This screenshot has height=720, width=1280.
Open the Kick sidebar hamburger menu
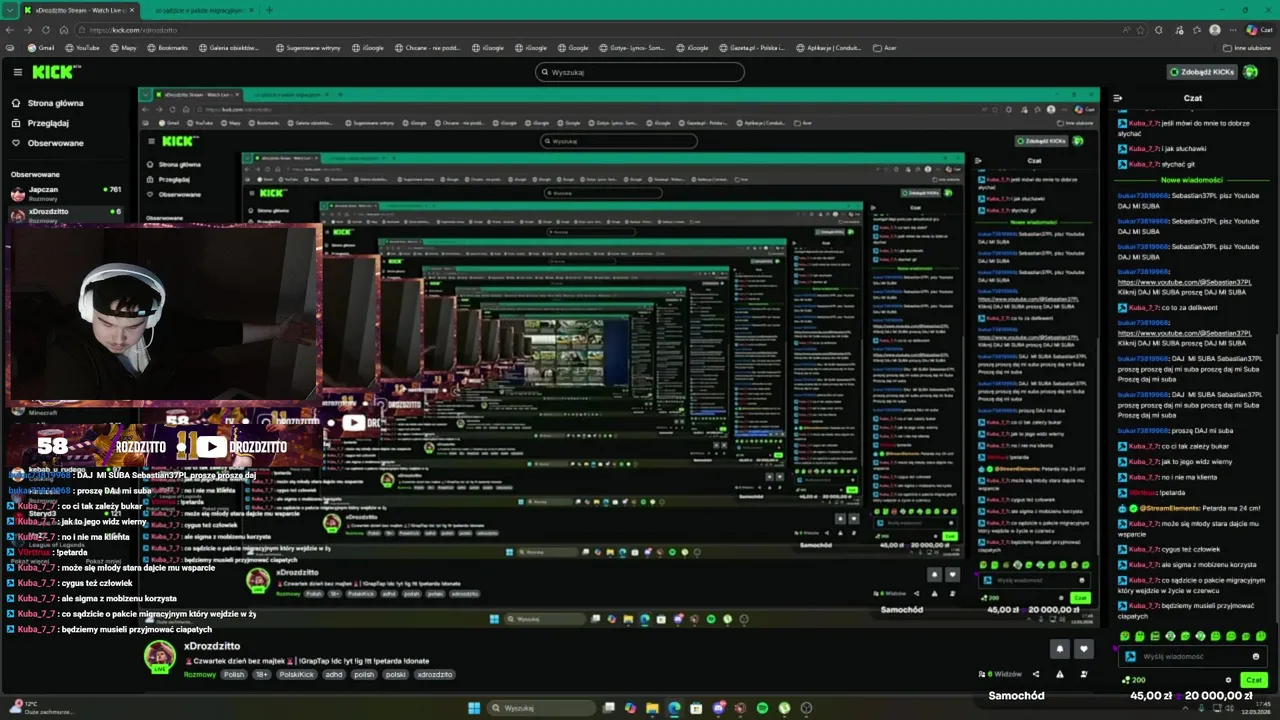click(x=17, y=72)
